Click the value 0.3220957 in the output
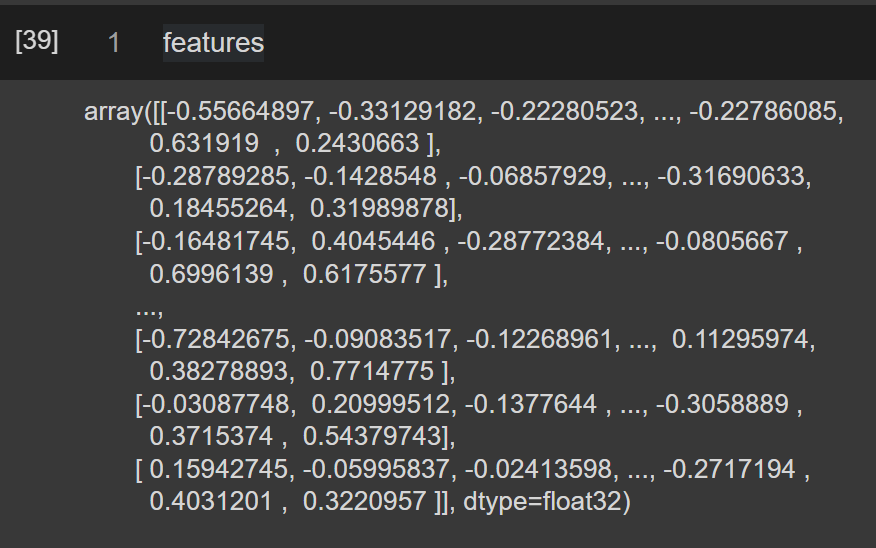Viewport: 876px width, 548px height. click(364, 501)
